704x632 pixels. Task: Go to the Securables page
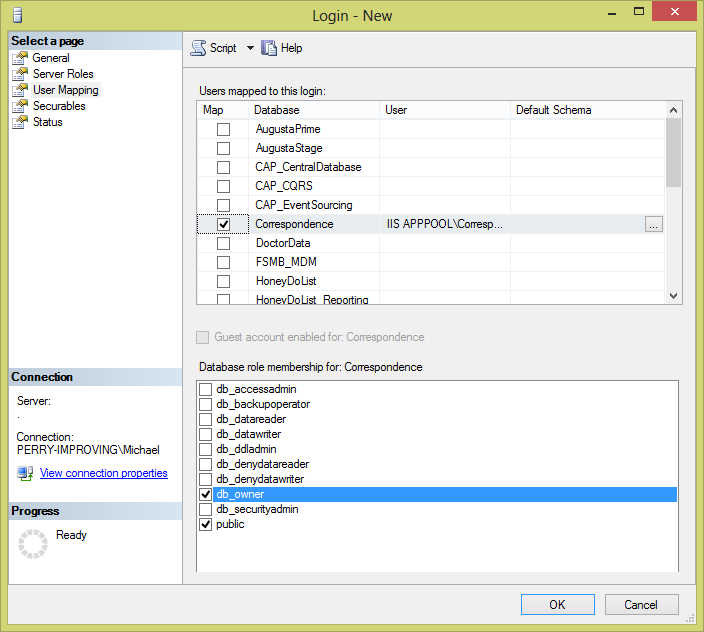(x=58, y=106)
